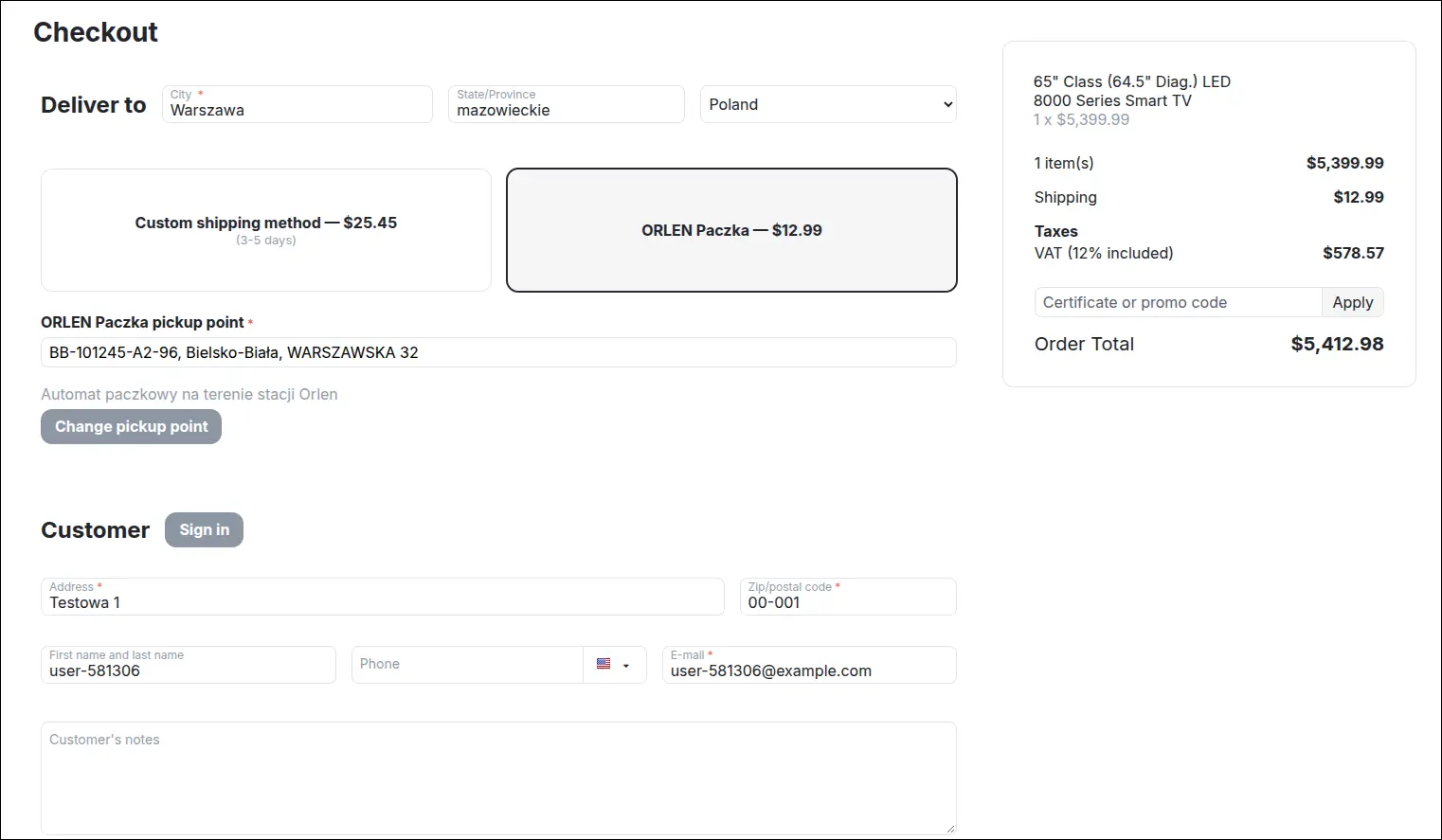Click the ORLEN Paczka pickup point field
Image resolution: width=1442 pixels, height=840 pixels.
click(x=498, y=352)
